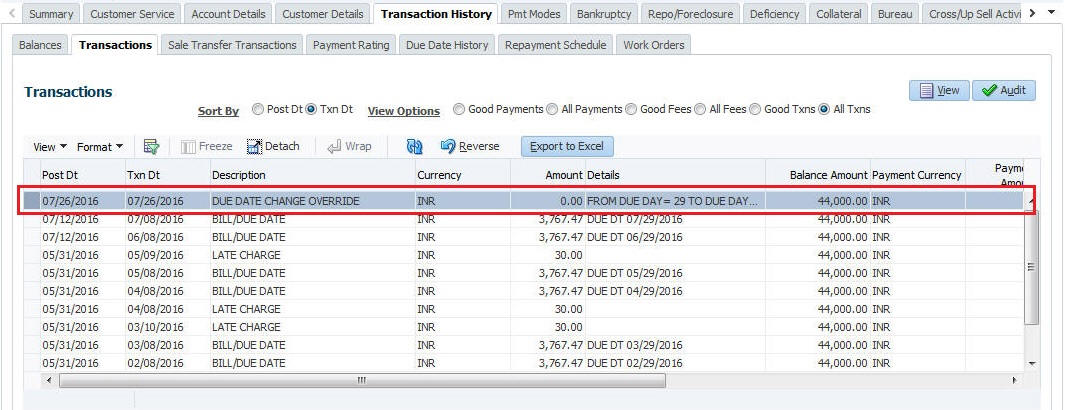Open the Deficiency tab
Viewport: 1065px width, 410px height.
tap(775, 14)
